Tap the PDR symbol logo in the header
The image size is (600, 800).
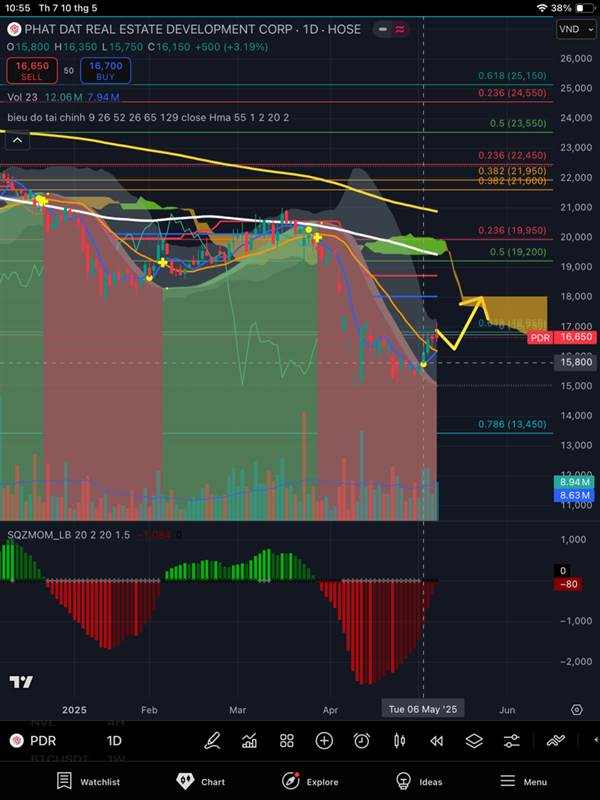point(14,29)
